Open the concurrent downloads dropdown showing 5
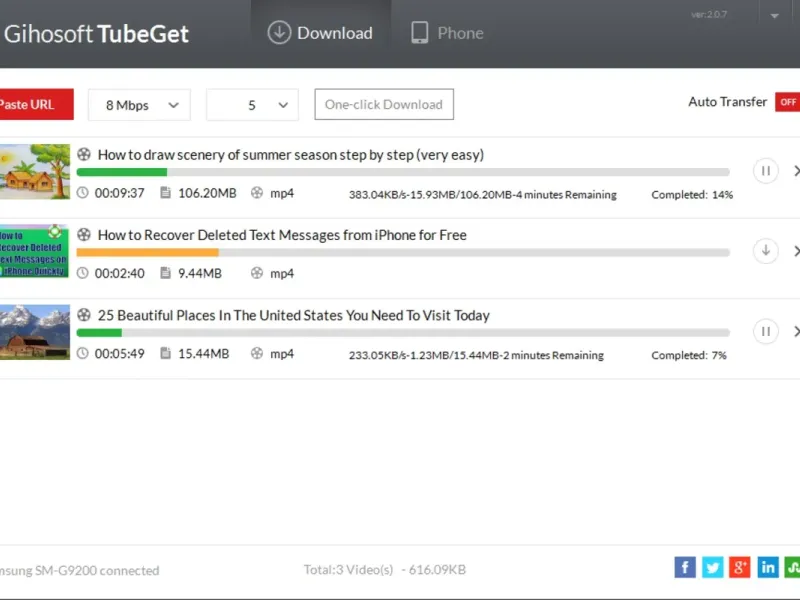The width and height of the screenshot is (800, 600). 252,105
